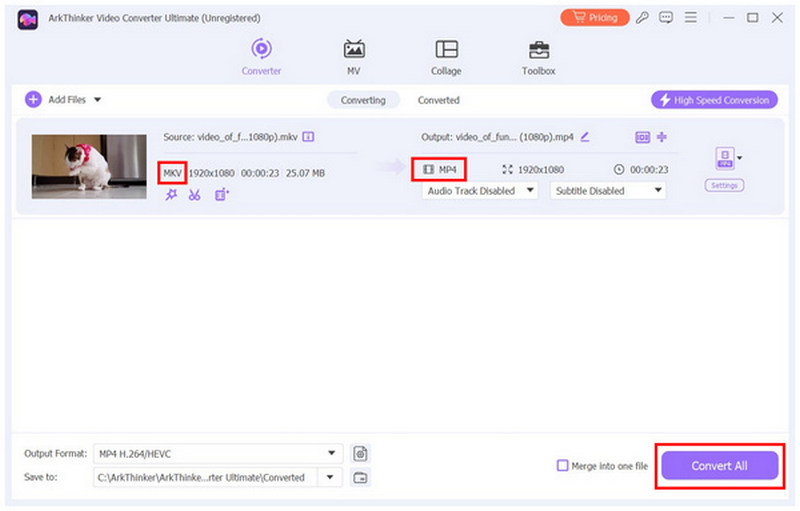Click the Save to path field

pos(206,477)
